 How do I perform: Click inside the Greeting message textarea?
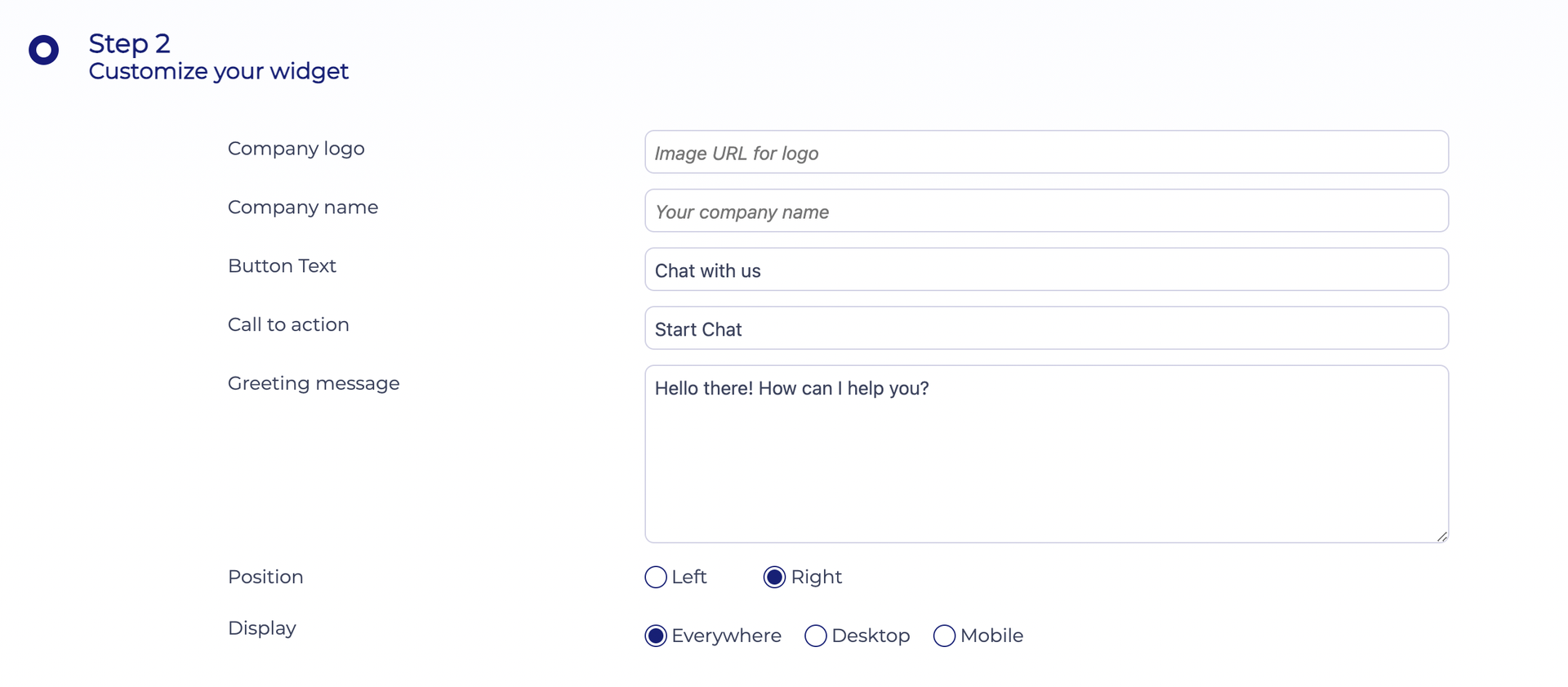pos(1046,454)
